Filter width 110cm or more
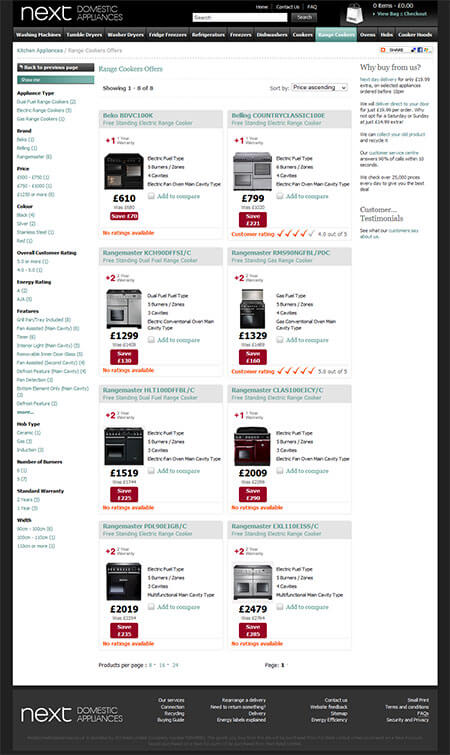Viewport: 450px width, 755px height. tap(36, 546)
